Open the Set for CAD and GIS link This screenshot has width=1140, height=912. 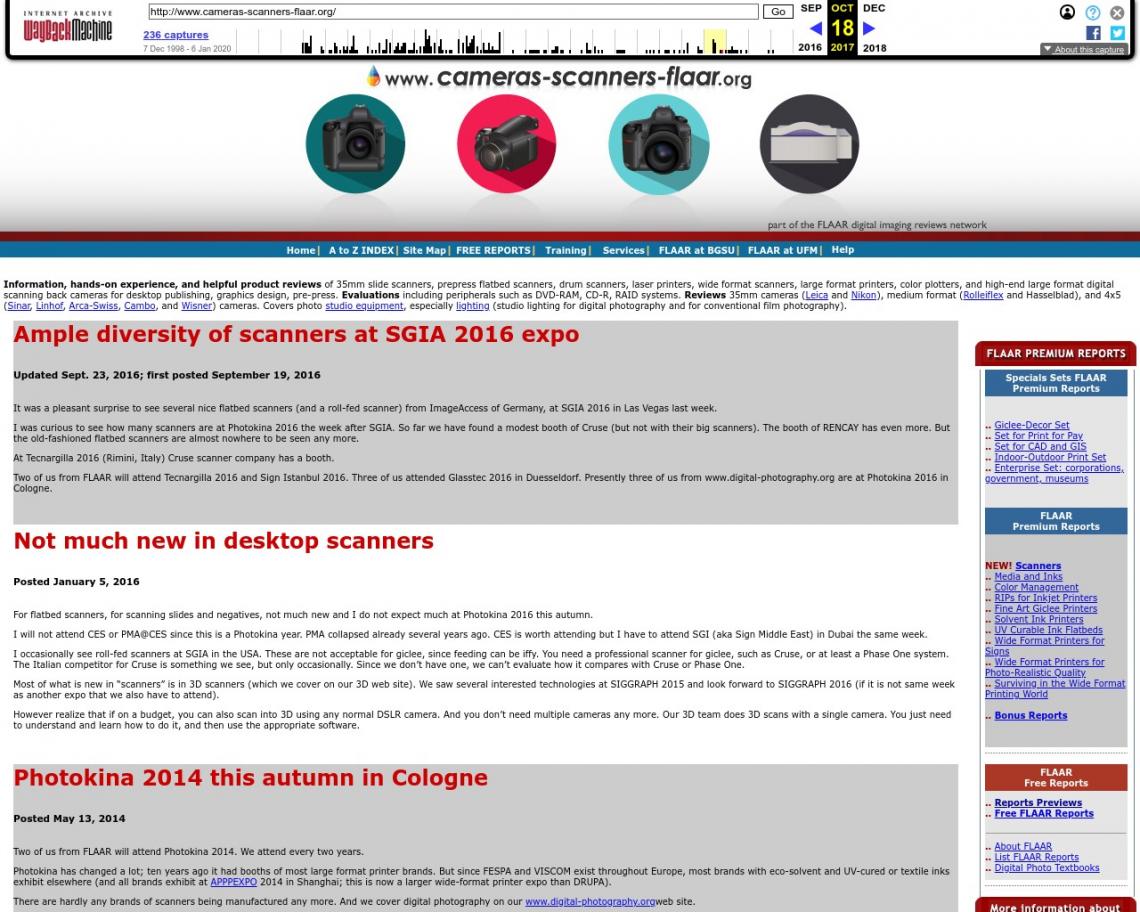(x=1040, y=447)
